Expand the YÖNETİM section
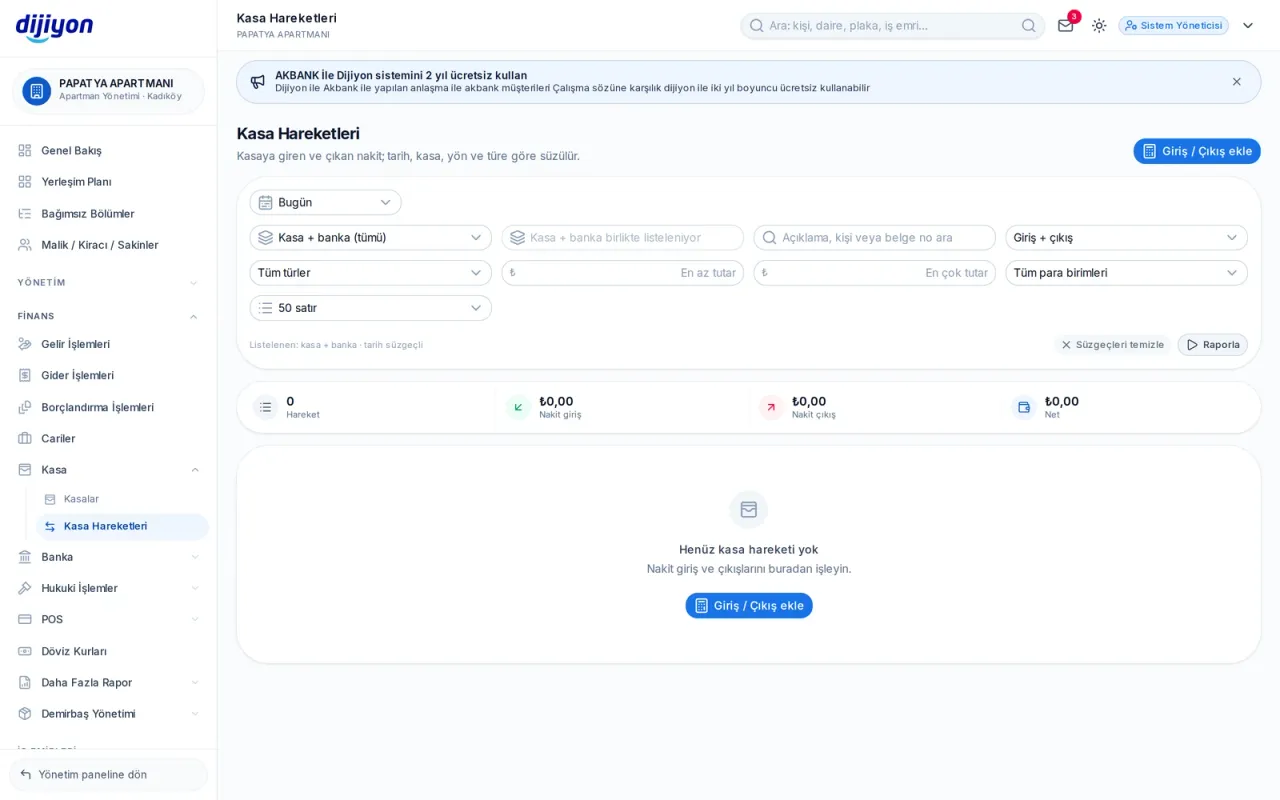 pyautogui.click(x=108, y=283)
